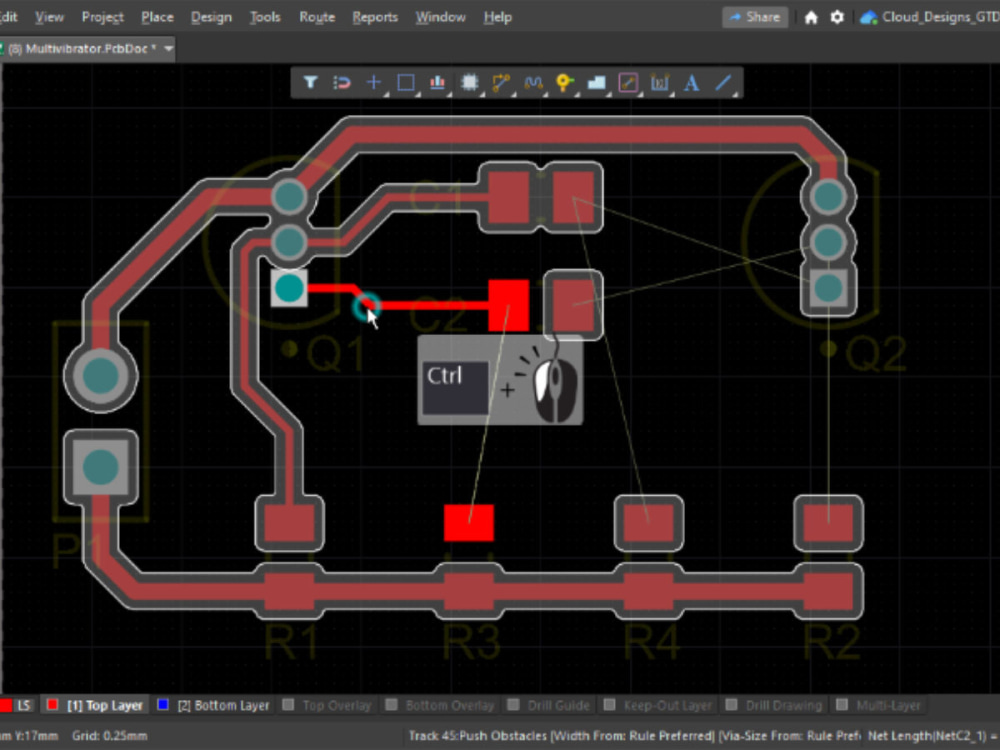Click the round pad of P1
1000x750 pixels.
101,376
